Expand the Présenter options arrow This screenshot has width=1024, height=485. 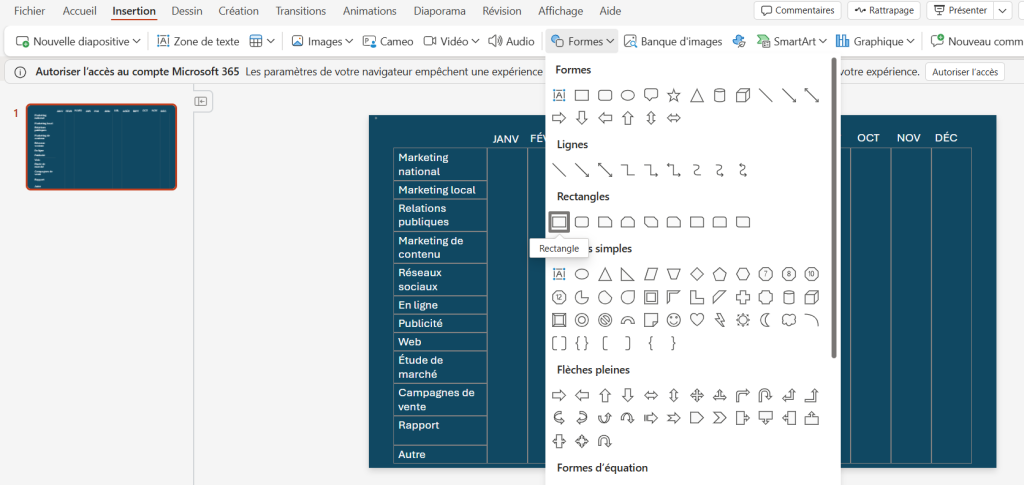(x=1002, y=10)
